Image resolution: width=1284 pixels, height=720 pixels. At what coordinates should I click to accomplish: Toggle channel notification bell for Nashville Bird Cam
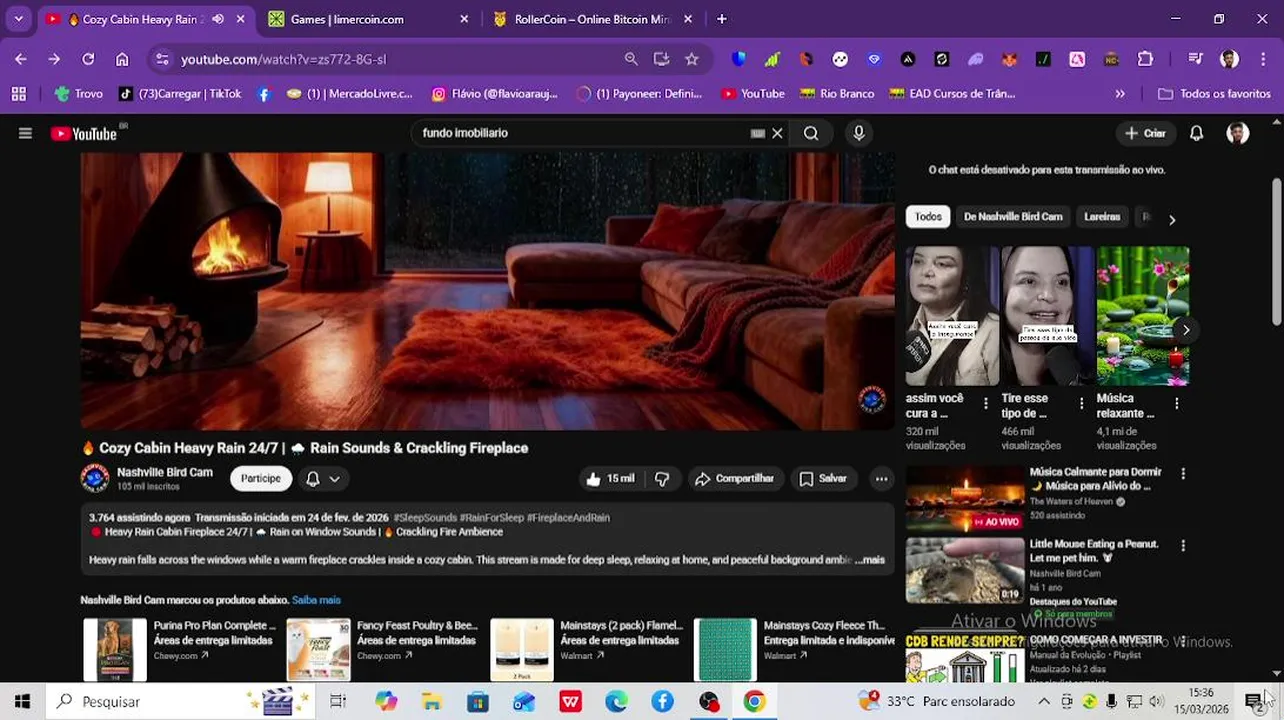[313, 479]
